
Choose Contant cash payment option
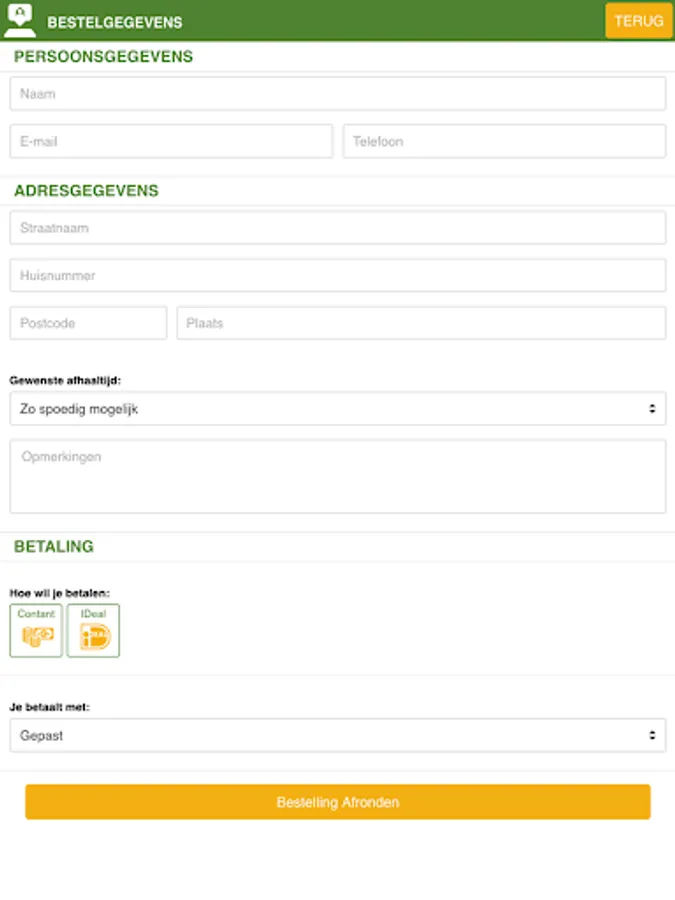(36, 630)
